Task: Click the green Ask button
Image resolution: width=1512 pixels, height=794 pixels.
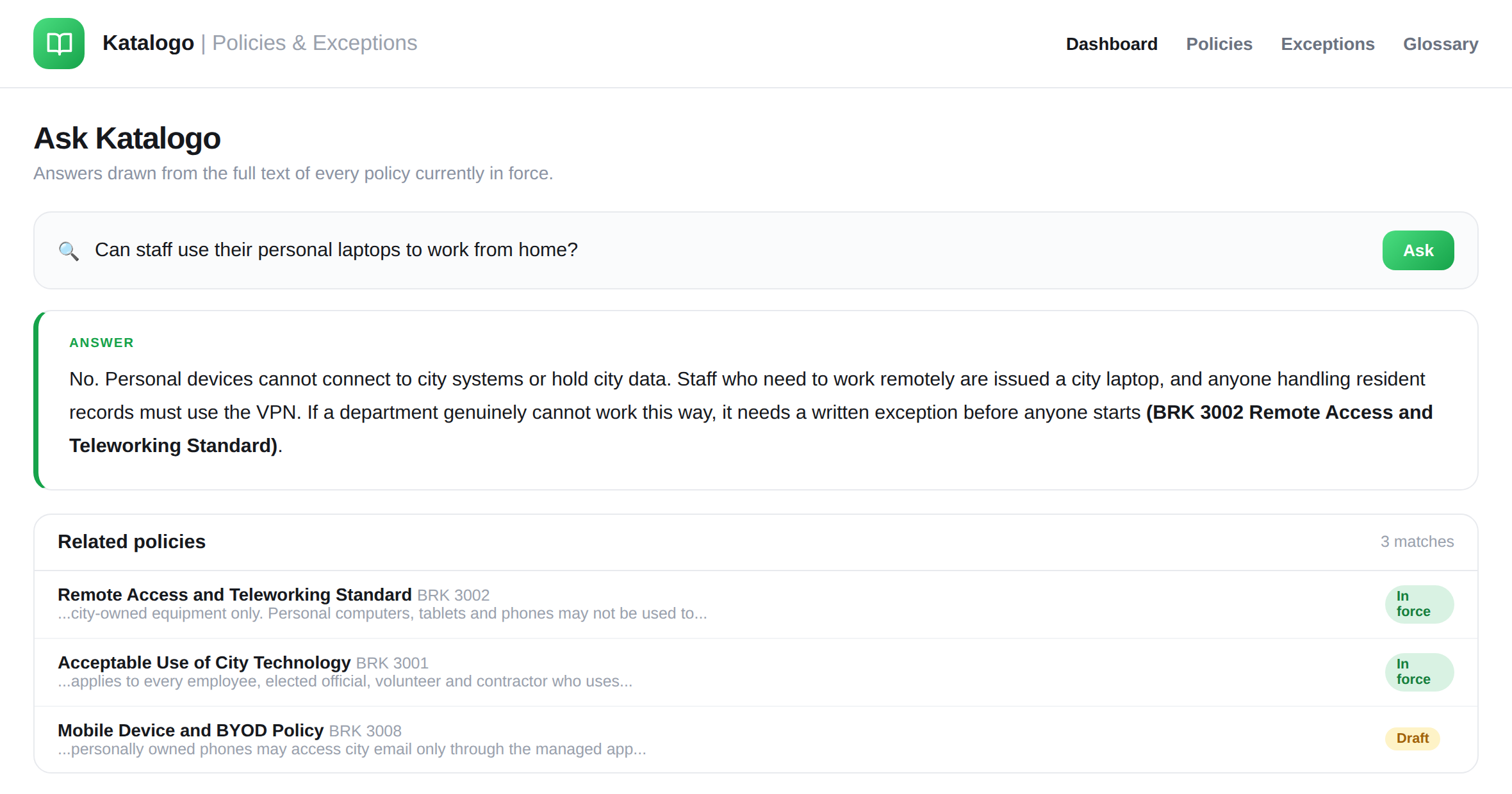Action: pyautogui.click(x=1418, y=250)
